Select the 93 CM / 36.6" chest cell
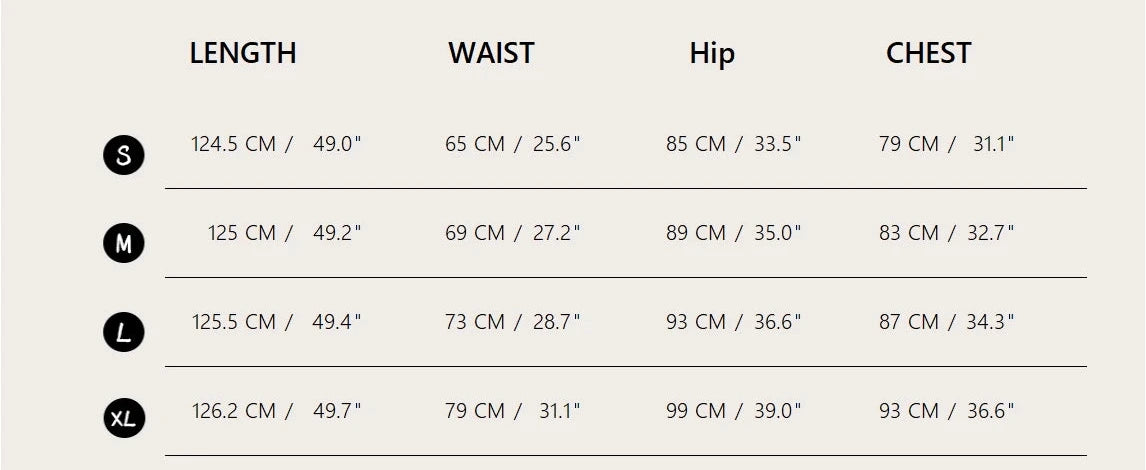1146x470 pixels. pos(946,410)
